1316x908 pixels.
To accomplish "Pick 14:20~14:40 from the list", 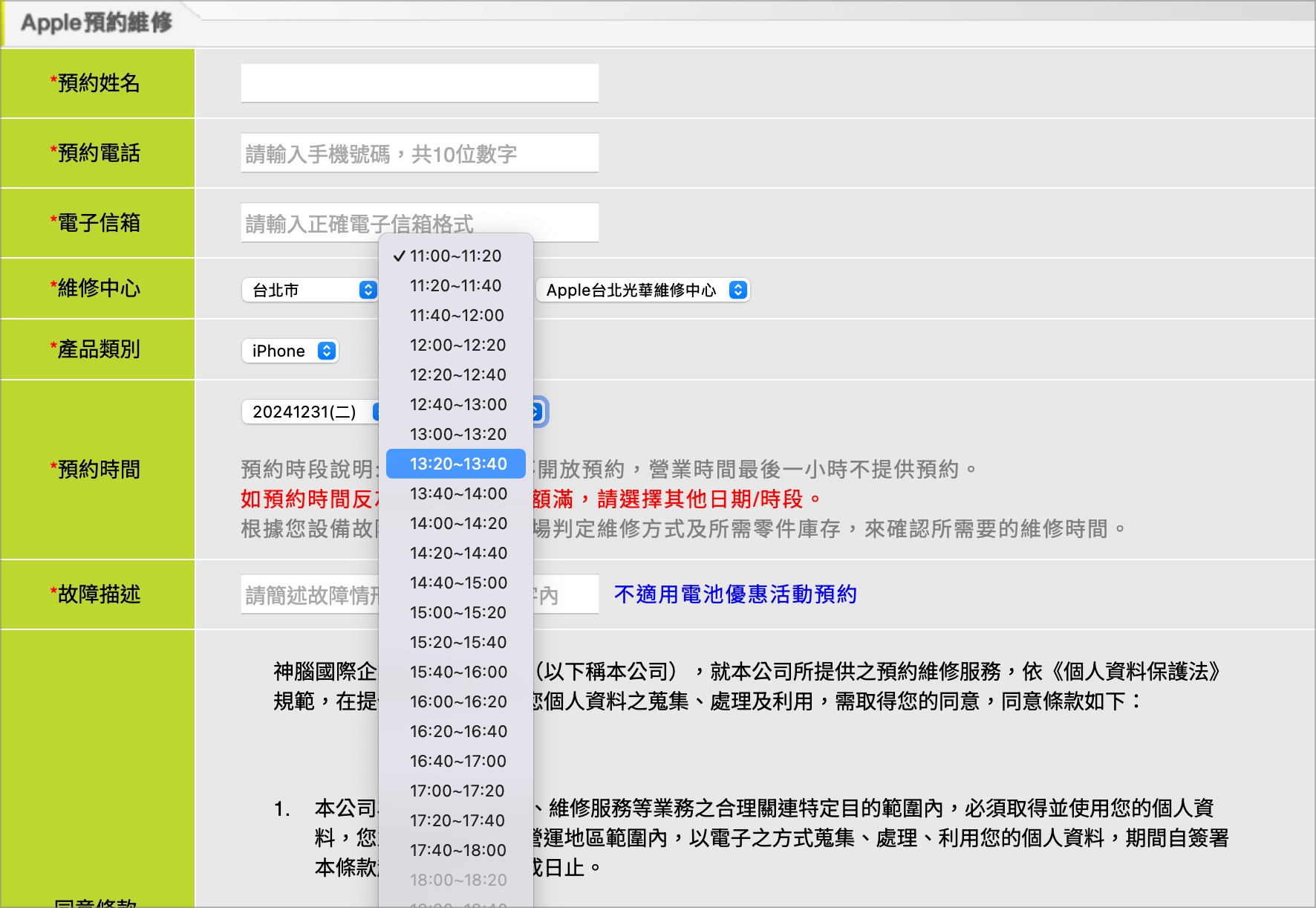I will tap(455, 553).
